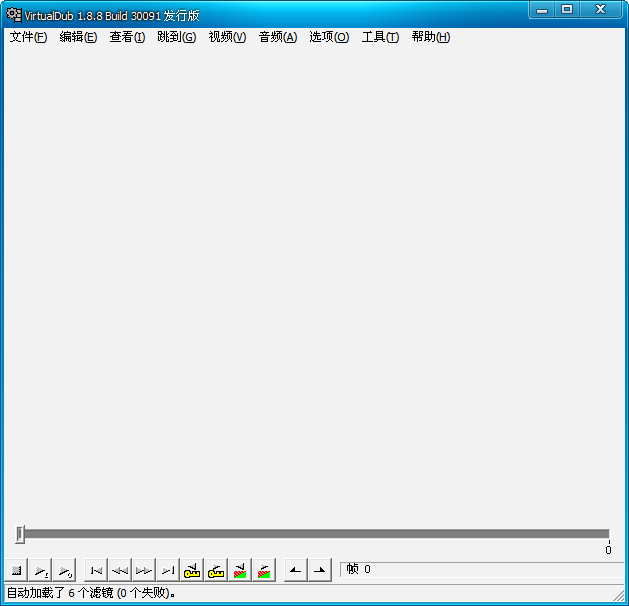Go to previous key frame
The height and width of the screenshot is (606, 629).
(x=192, y=571)
